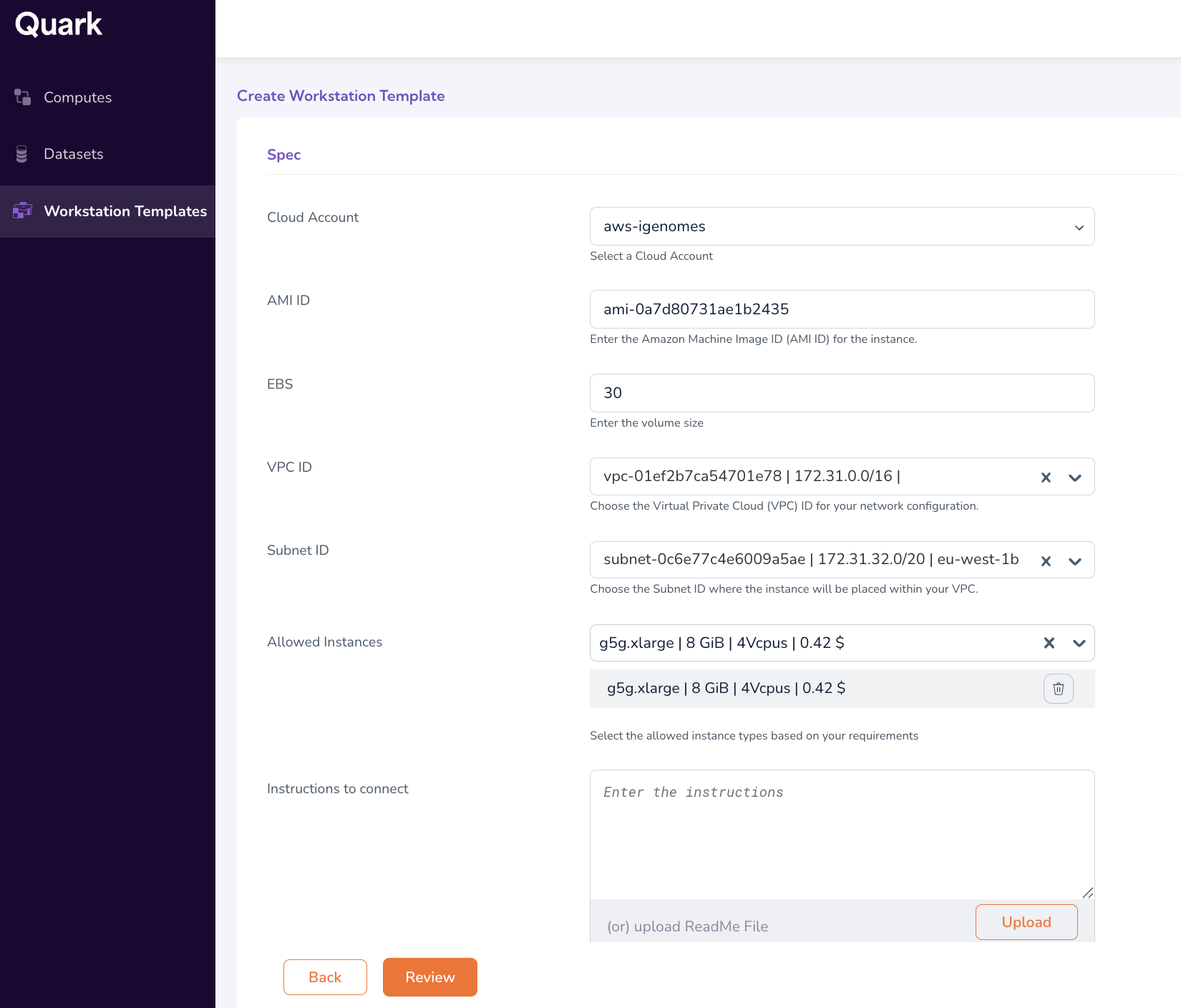The width and height of the screenshot is (1181, 1008).
Task: Focus the EBS volume size field
Action: click(842, 393)
